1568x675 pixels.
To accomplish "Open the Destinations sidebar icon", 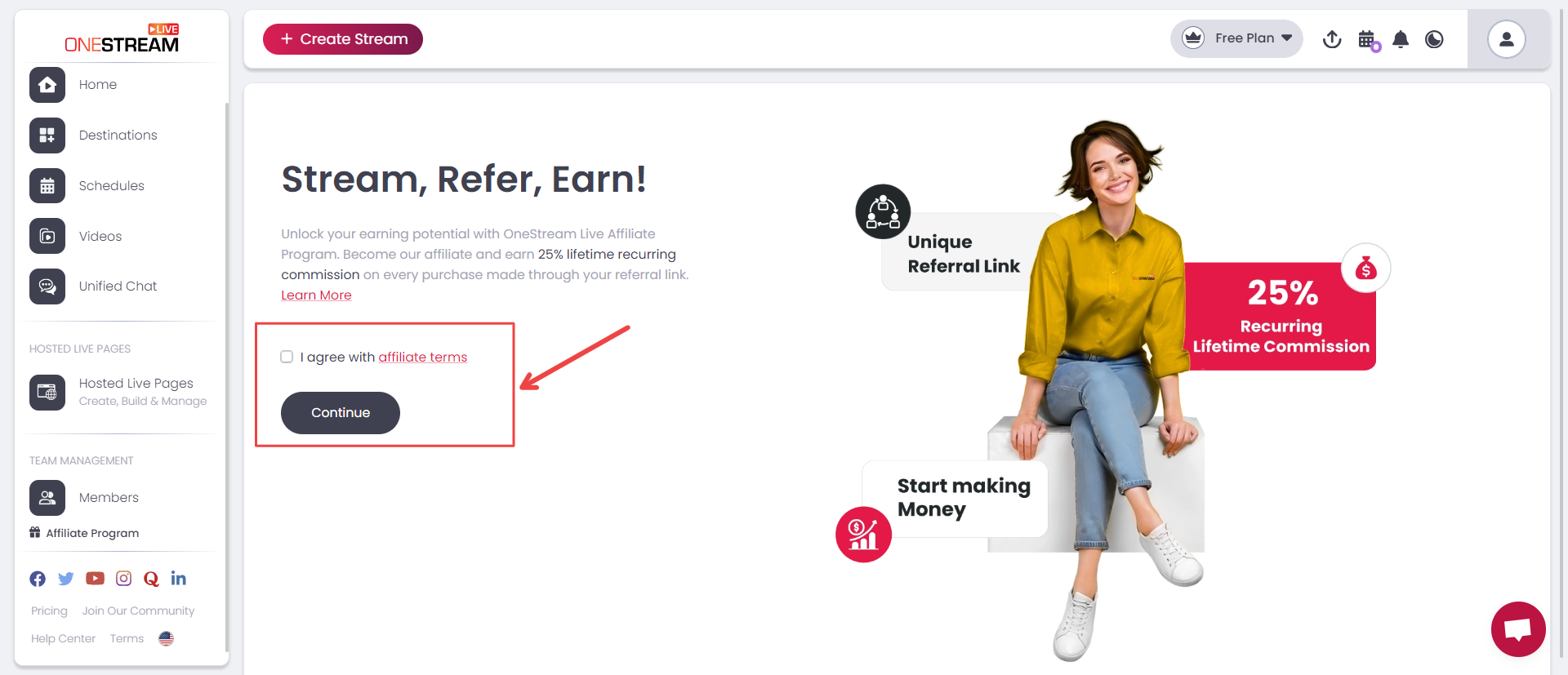I will coord(47,135).
